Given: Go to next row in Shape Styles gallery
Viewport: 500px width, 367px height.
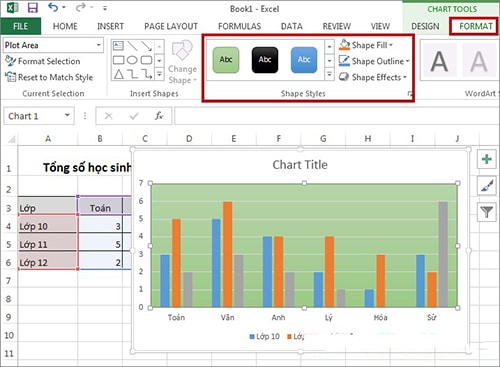Looking at the screenshot, I should click(x=329, y=60).
